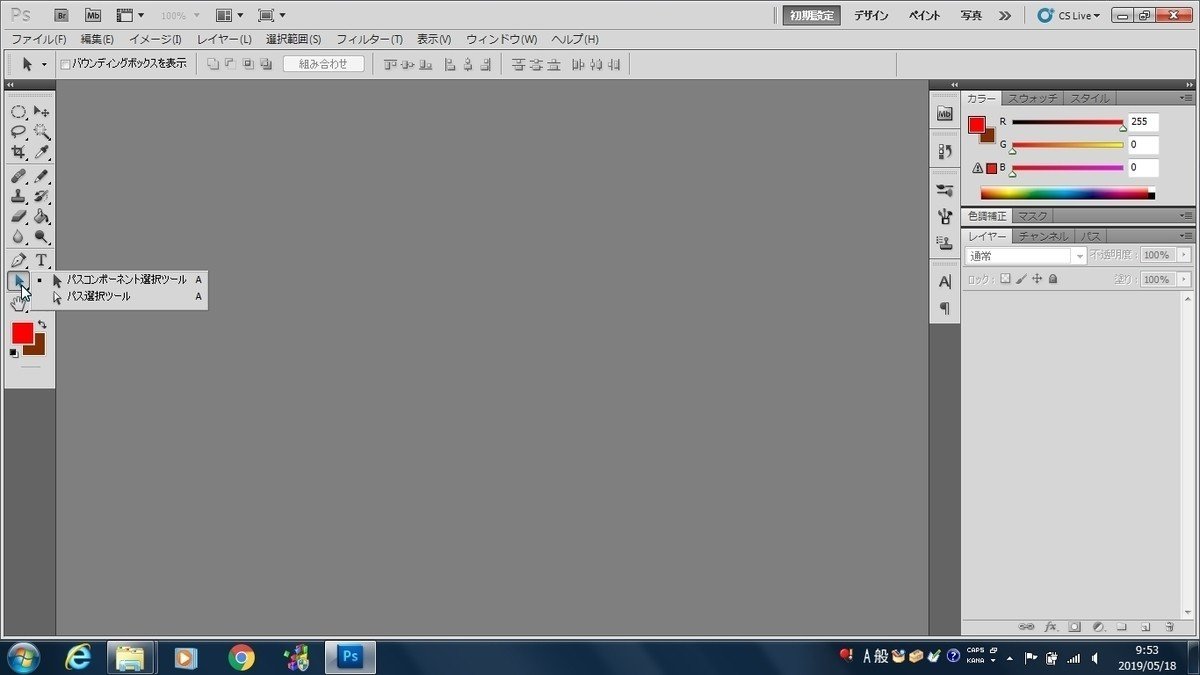Select the History Brush tool

point(41,196)
